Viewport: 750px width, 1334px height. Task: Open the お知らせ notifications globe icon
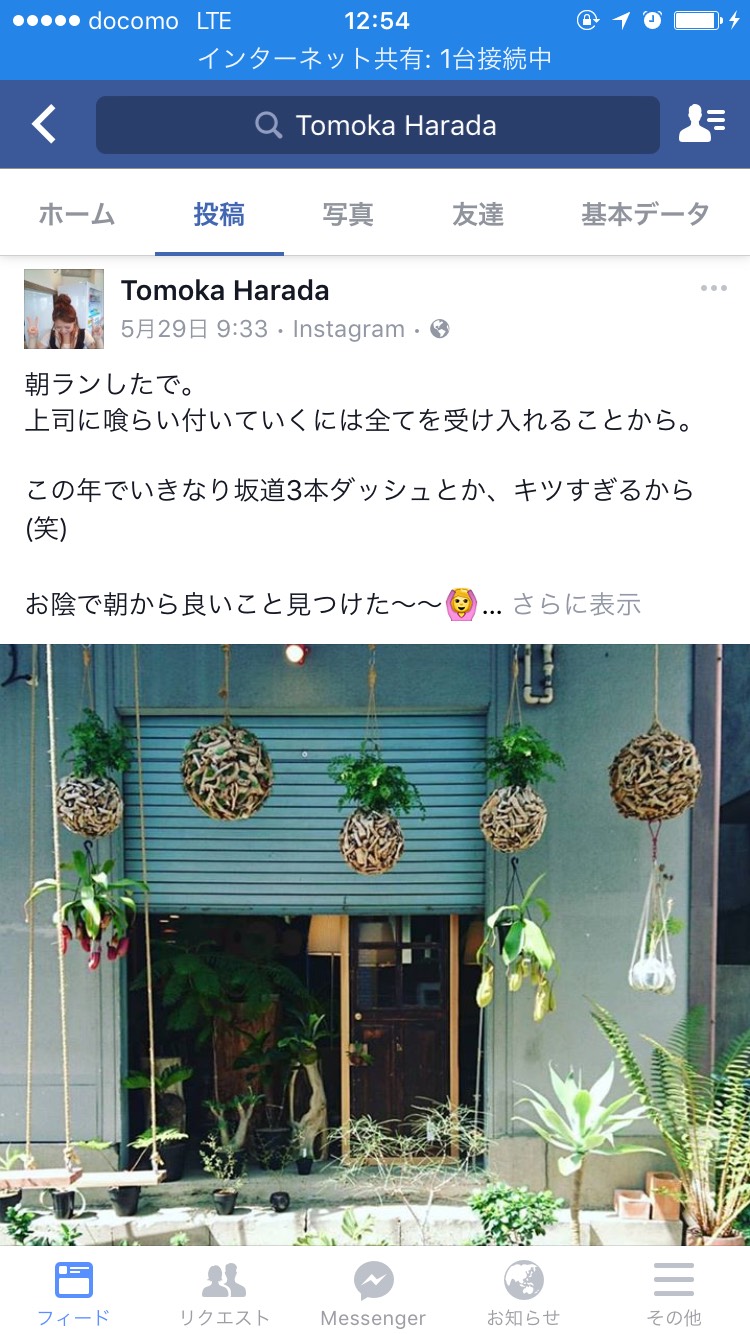523,1280
